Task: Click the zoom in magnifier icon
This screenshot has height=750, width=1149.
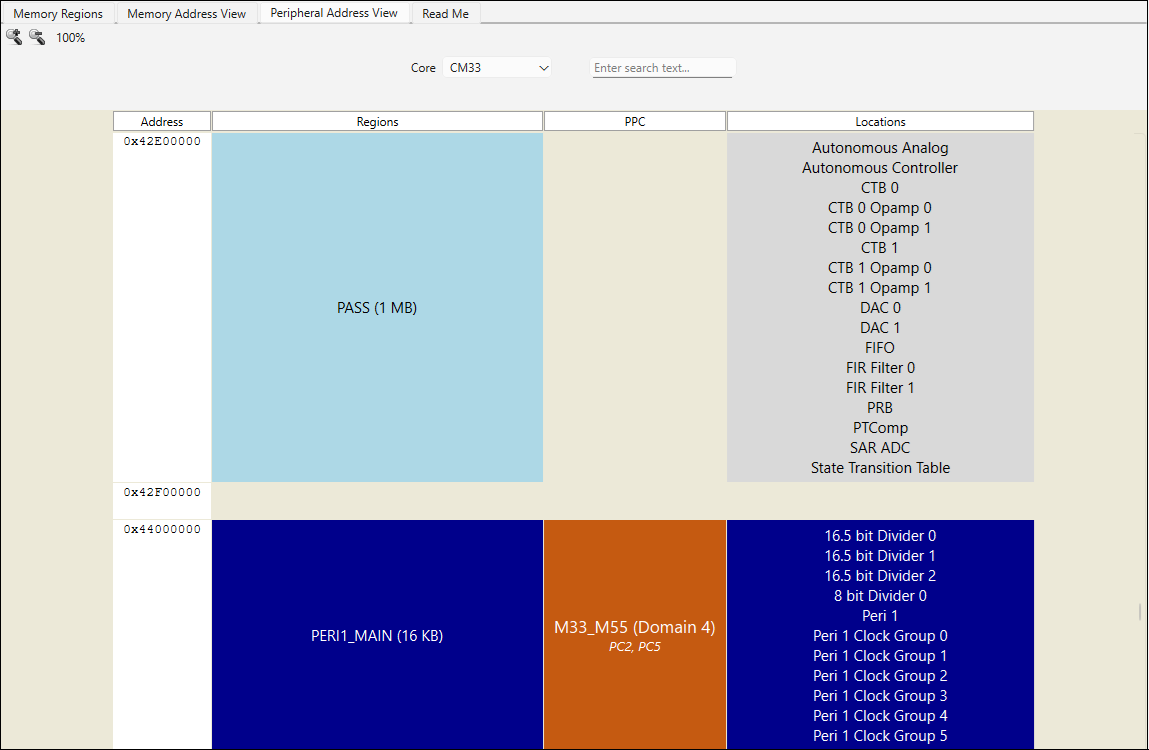Action: coord(14,37)
